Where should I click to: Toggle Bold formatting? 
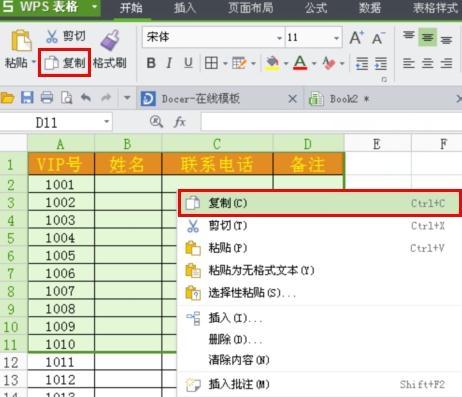pos(151,63)
